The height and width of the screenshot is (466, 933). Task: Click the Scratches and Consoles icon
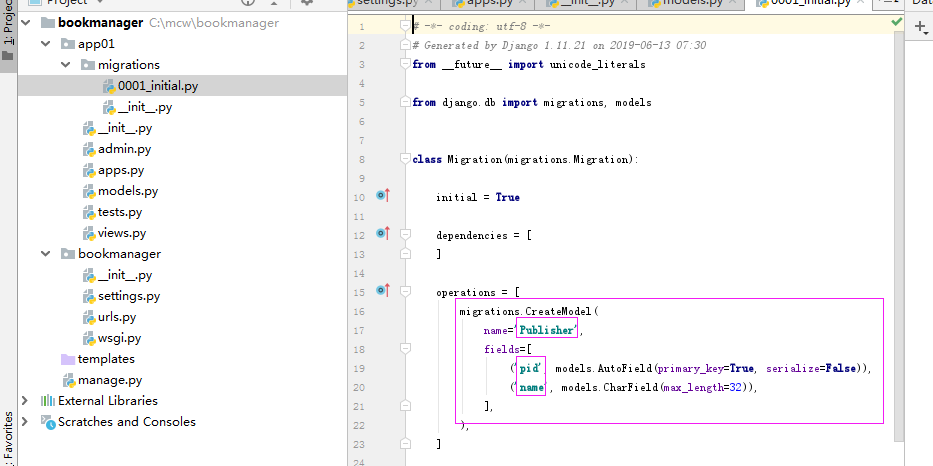click(x=48, y=422)
